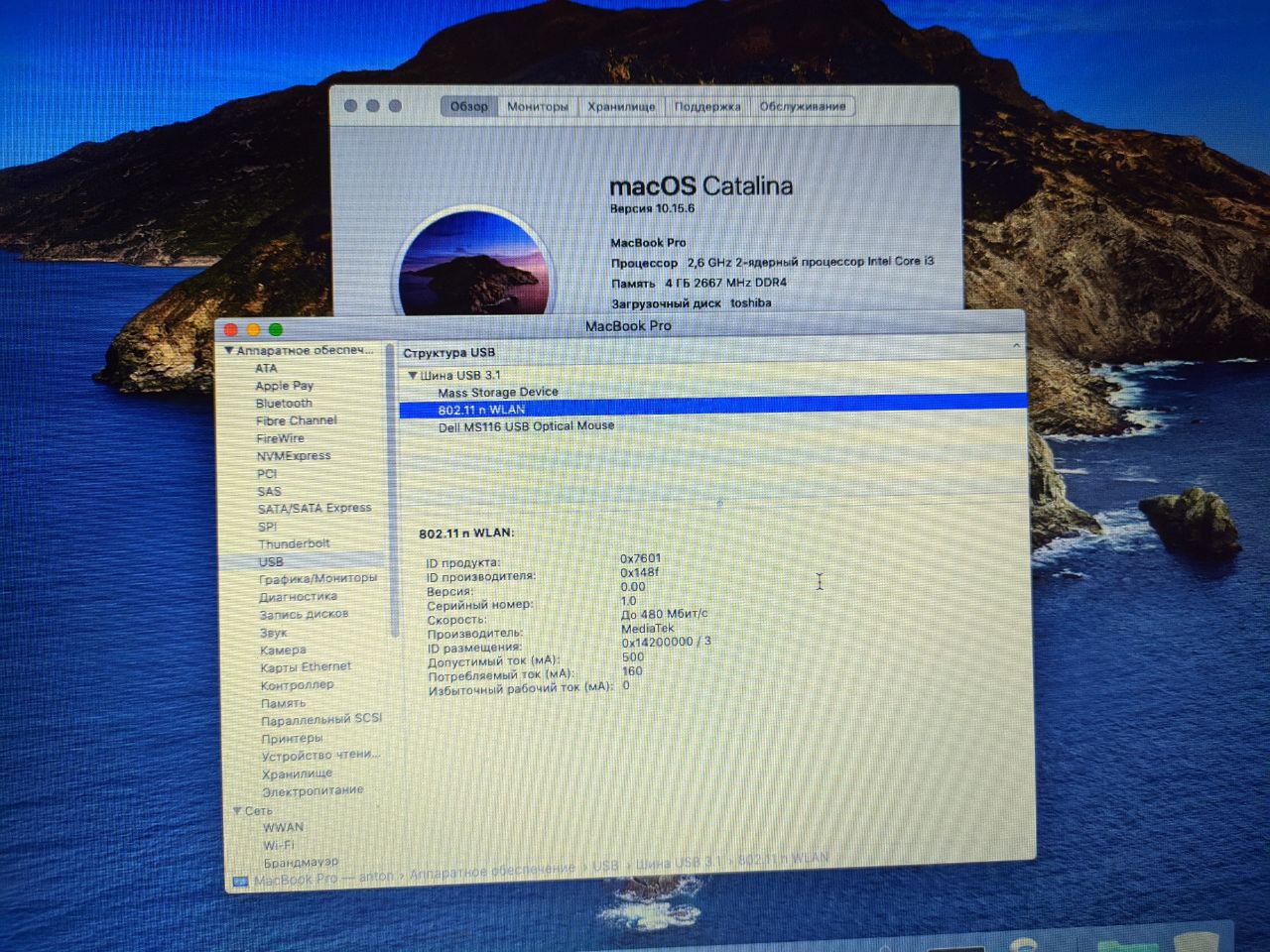1270x952 pixels.
Task: Switch to the Поддержка tab
Action: [x=707, y=106]
